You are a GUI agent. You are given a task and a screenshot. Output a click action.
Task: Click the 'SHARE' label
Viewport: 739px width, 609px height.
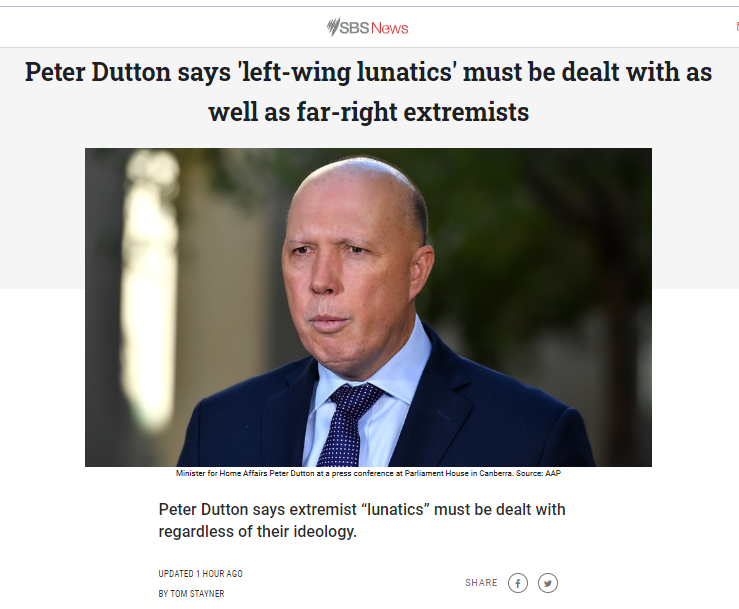tap(481, 583)
